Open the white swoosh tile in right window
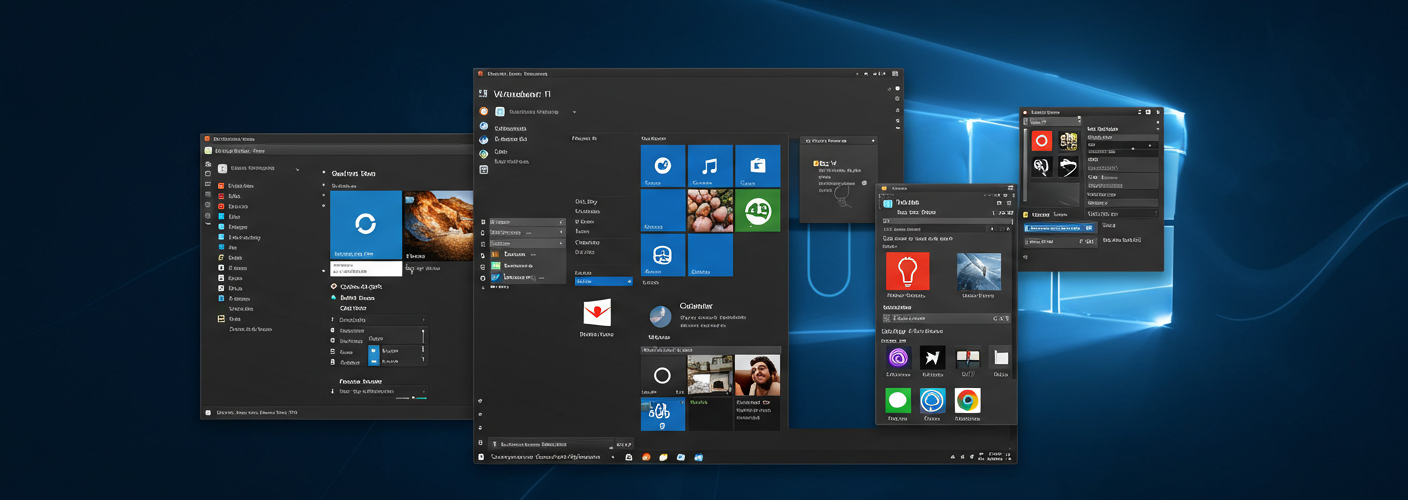Screen dimensions: 1408x500 click(x=1069, y=167)
